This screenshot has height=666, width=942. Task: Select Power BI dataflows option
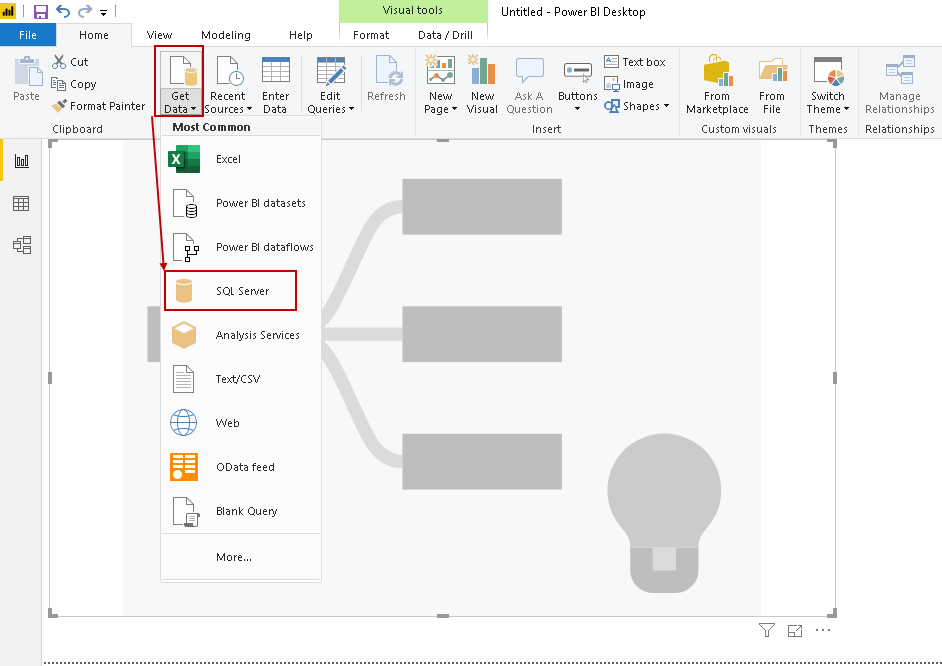[241, 247]
